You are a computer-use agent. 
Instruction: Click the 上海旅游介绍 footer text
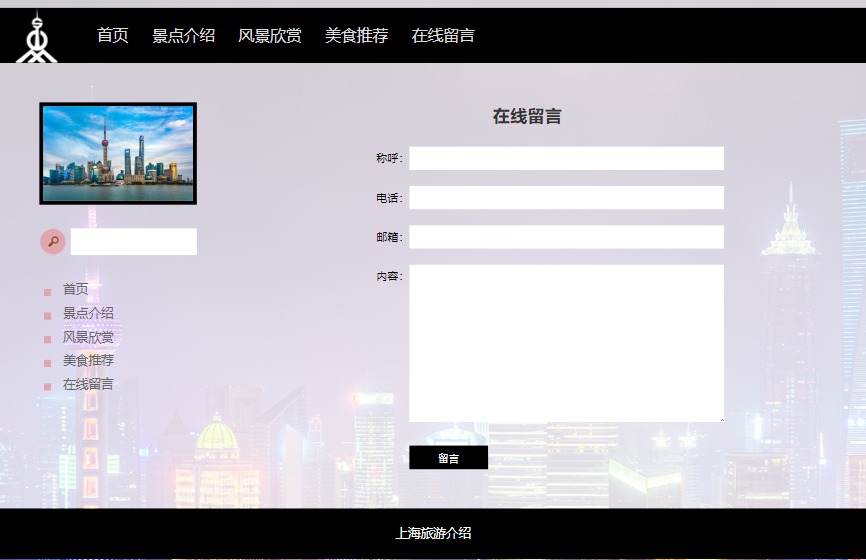[x=433, y=534]
